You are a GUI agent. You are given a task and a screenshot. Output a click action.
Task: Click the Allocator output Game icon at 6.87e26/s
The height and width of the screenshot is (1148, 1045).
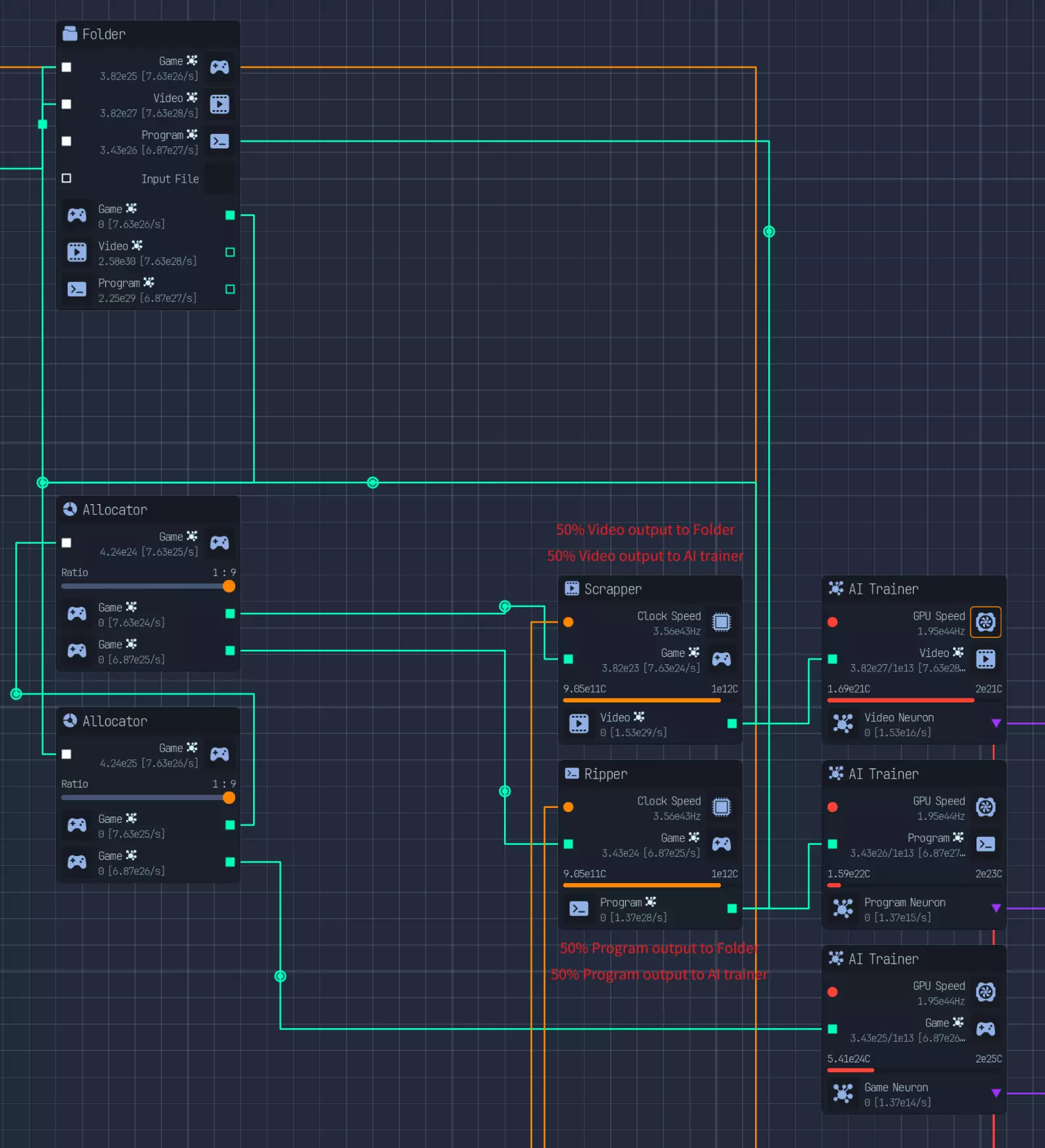[77, 862]
